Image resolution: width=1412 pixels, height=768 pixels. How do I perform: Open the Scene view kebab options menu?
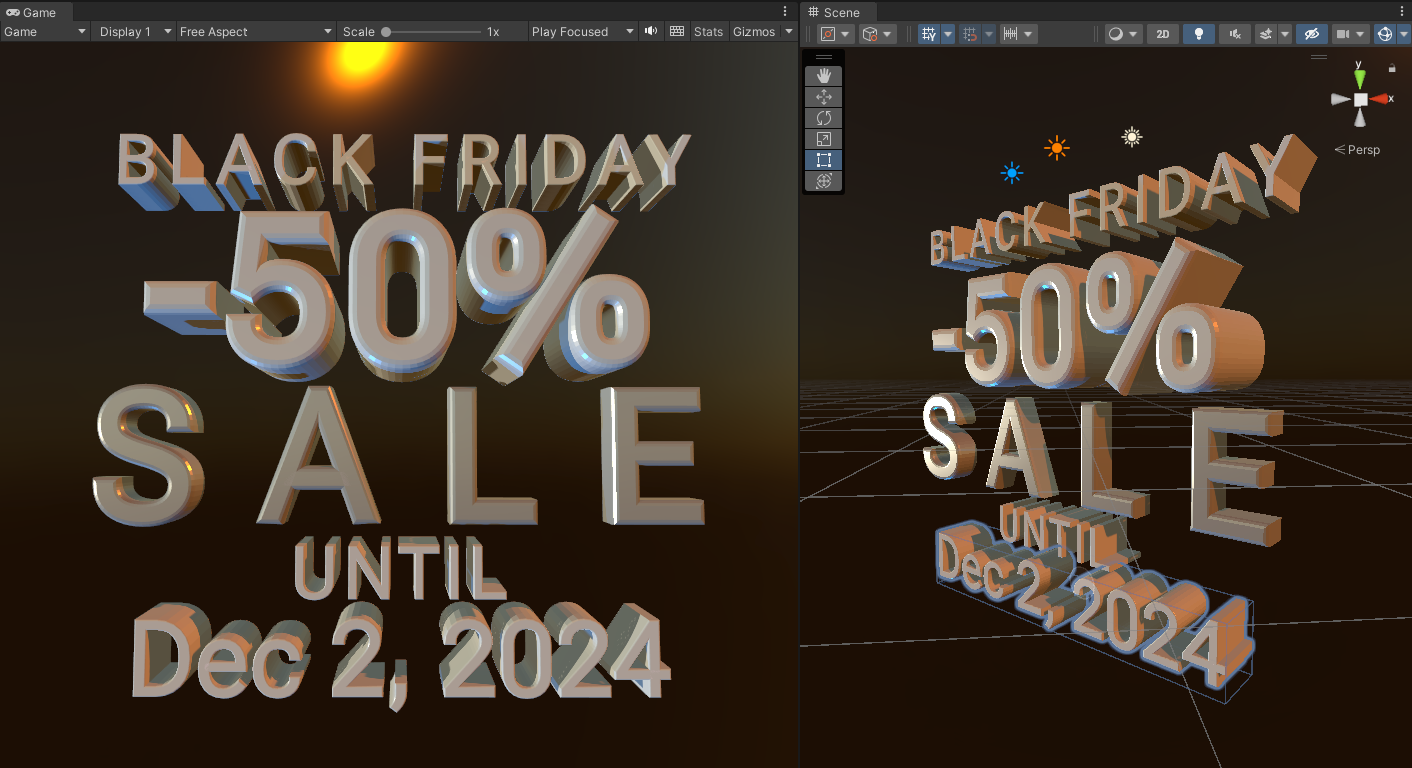(1400, 12)
